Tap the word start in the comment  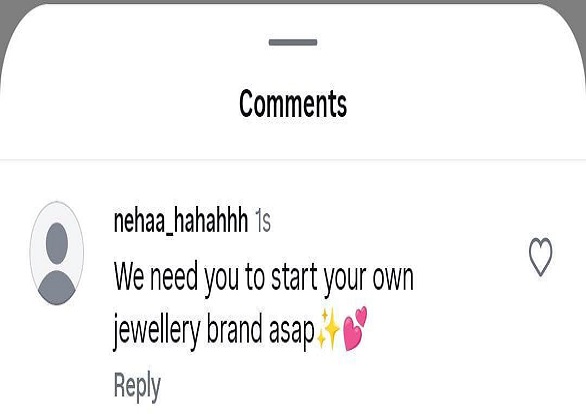294,277
